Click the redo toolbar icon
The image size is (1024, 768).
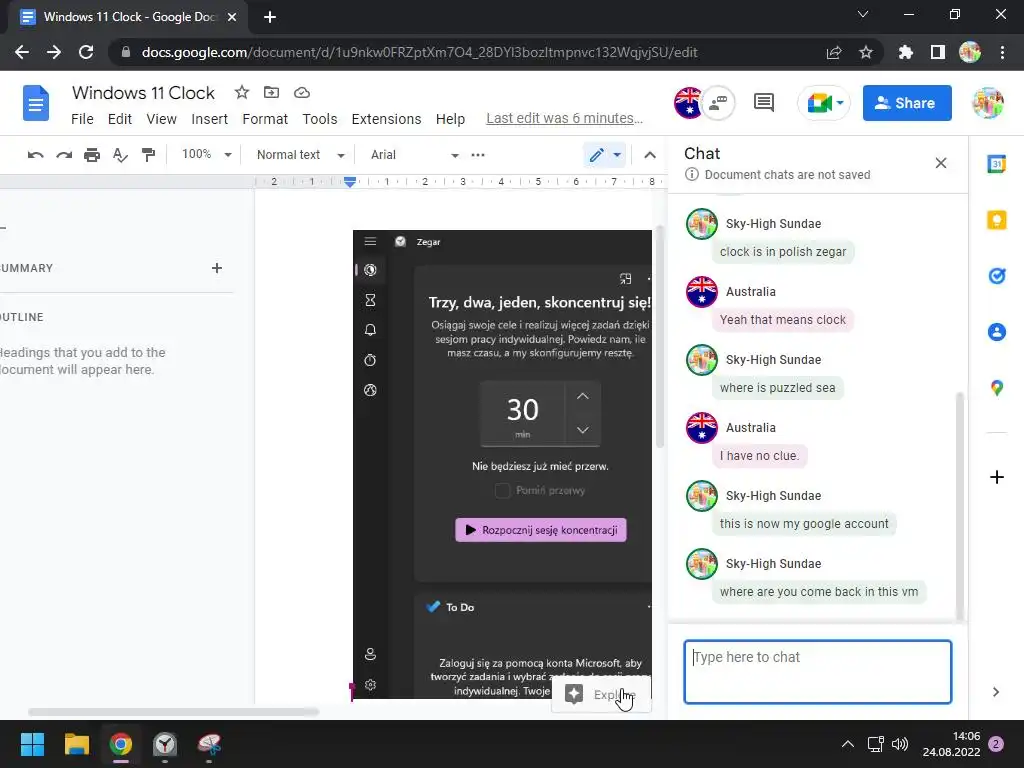coord(64,155)
